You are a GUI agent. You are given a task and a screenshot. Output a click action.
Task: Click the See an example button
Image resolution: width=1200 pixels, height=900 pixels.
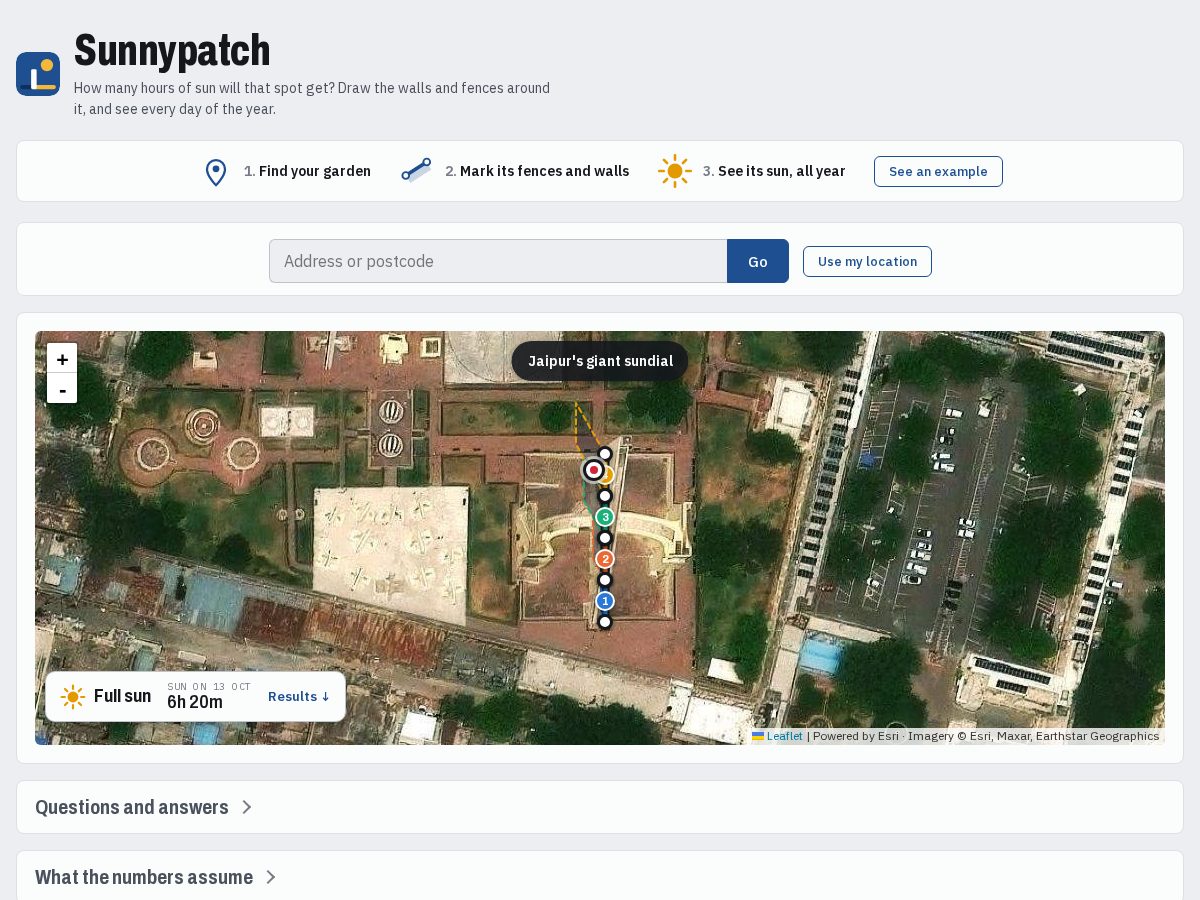[x=938, y=171]
